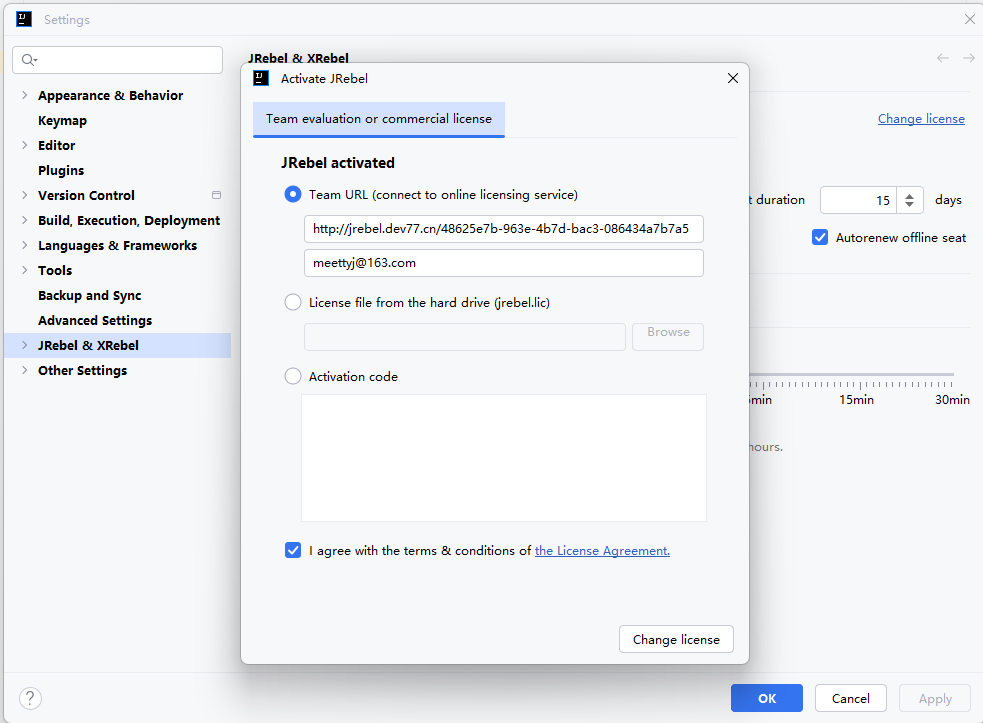
Task: Click the back navigation arrow icon
Action: [x=942, y=58]
